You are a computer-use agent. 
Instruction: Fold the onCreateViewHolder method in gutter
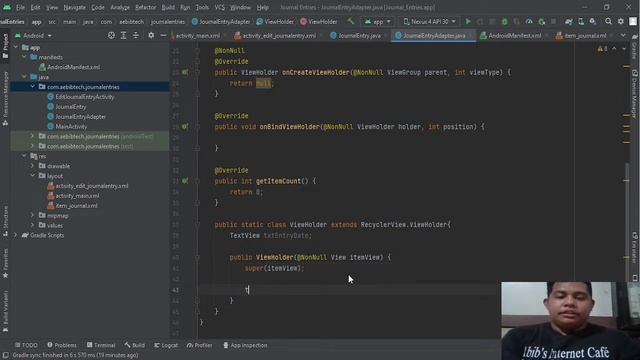point(197,72)
